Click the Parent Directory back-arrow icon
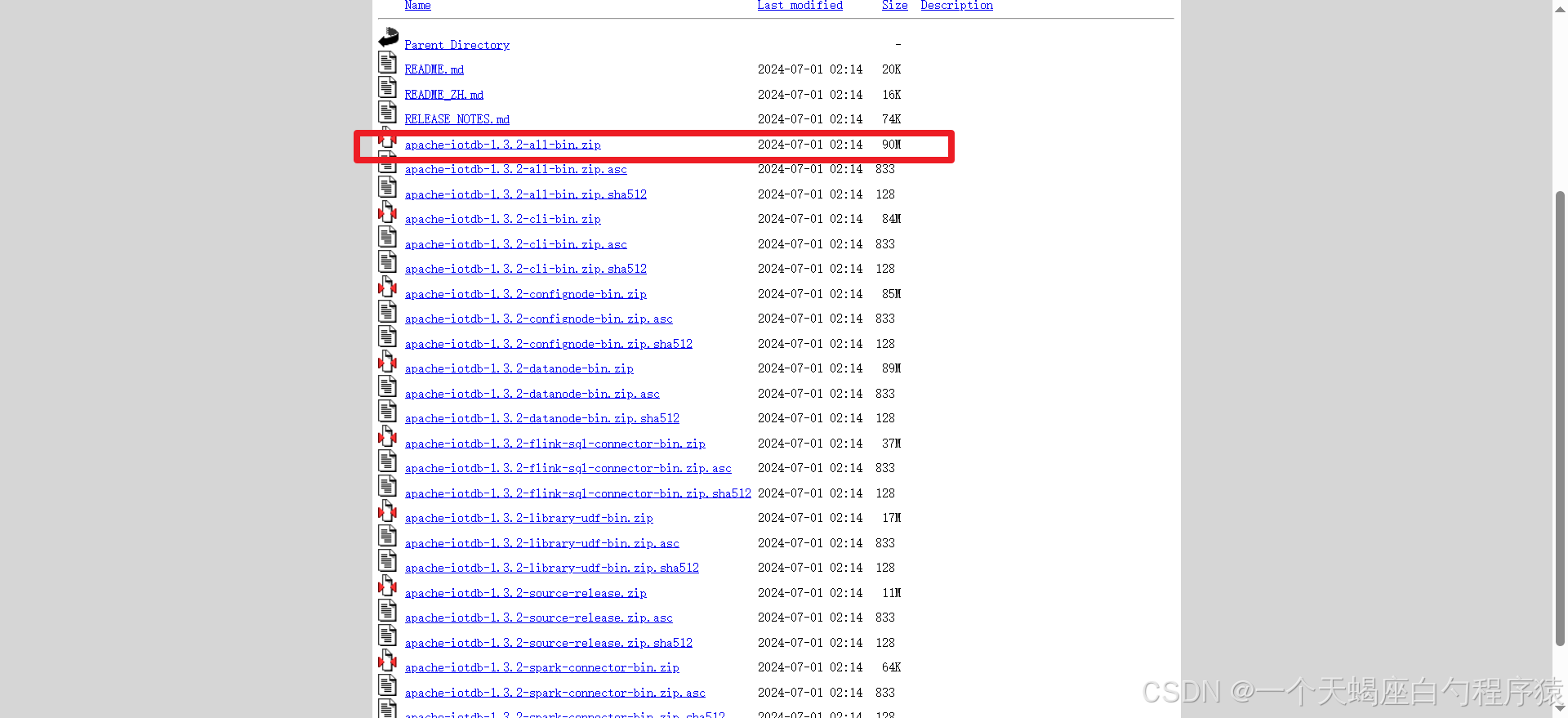This screenshot has height=718, width=1568. pos(388,38)
